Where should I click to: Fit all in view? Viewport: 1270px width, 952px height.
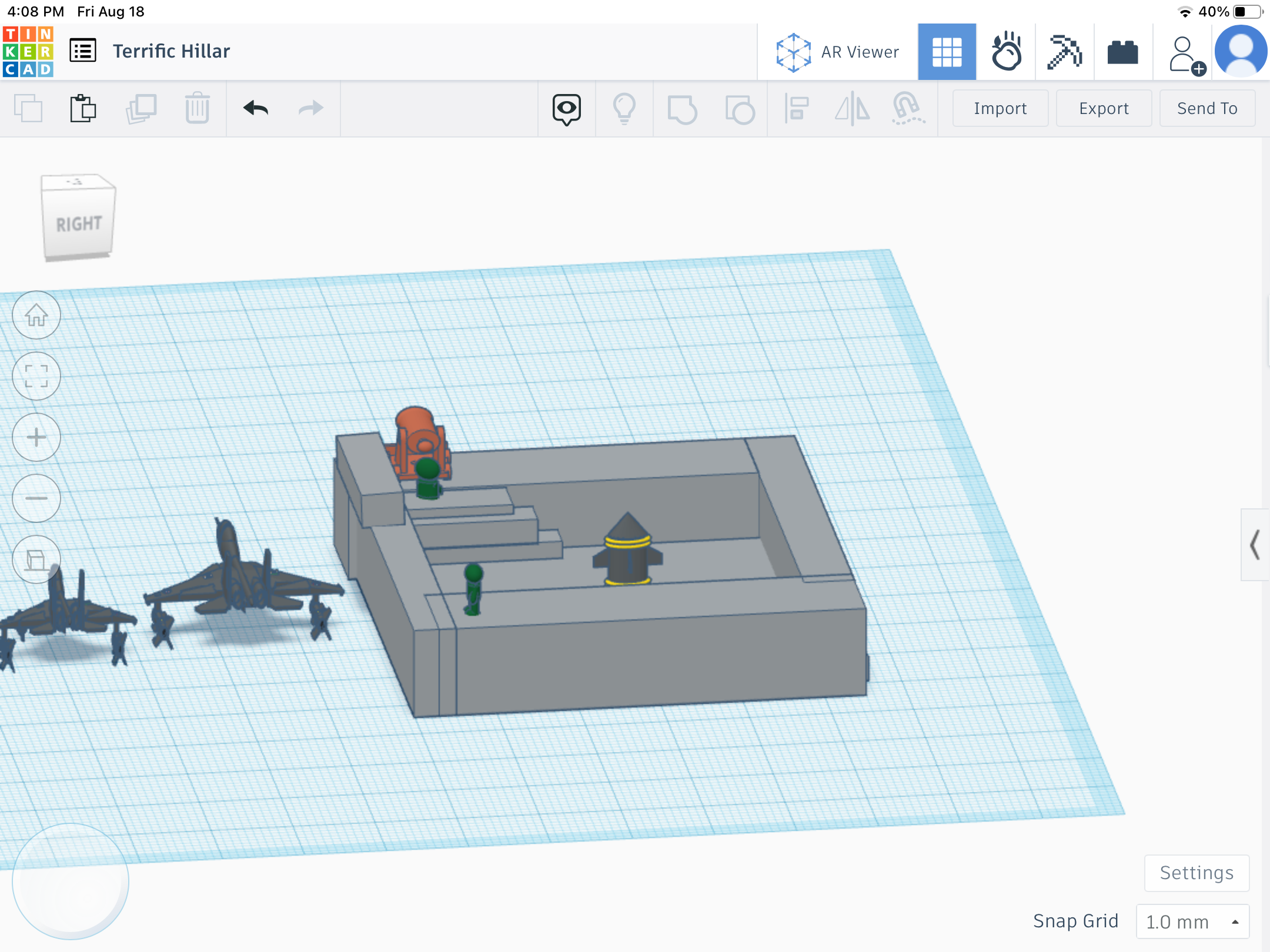click(36, 377)
